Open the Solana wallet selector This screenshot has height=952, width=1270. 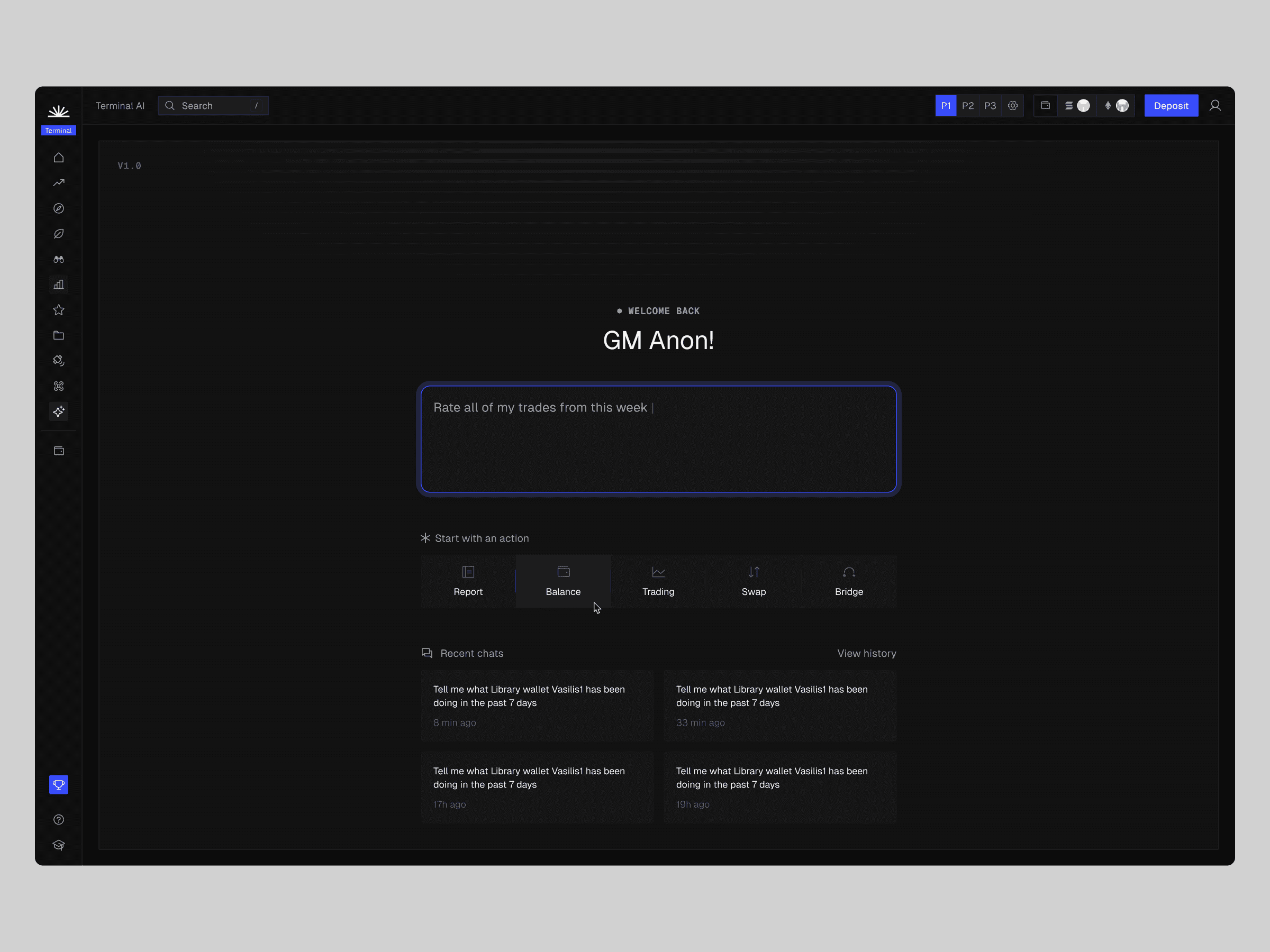pyautogui.click(x=1077, y=106)
